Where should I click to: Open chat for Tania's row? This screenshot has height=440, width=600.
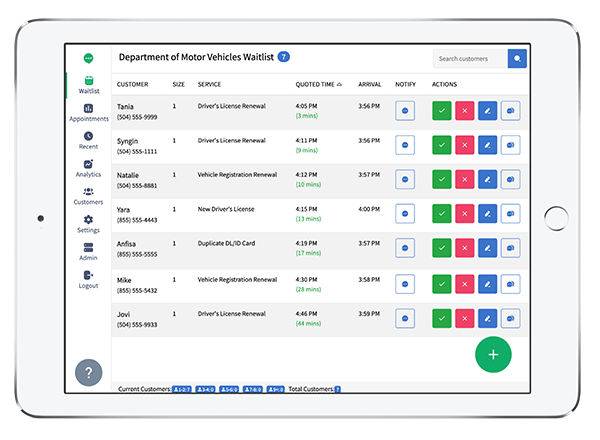click(x=510, y=111)
